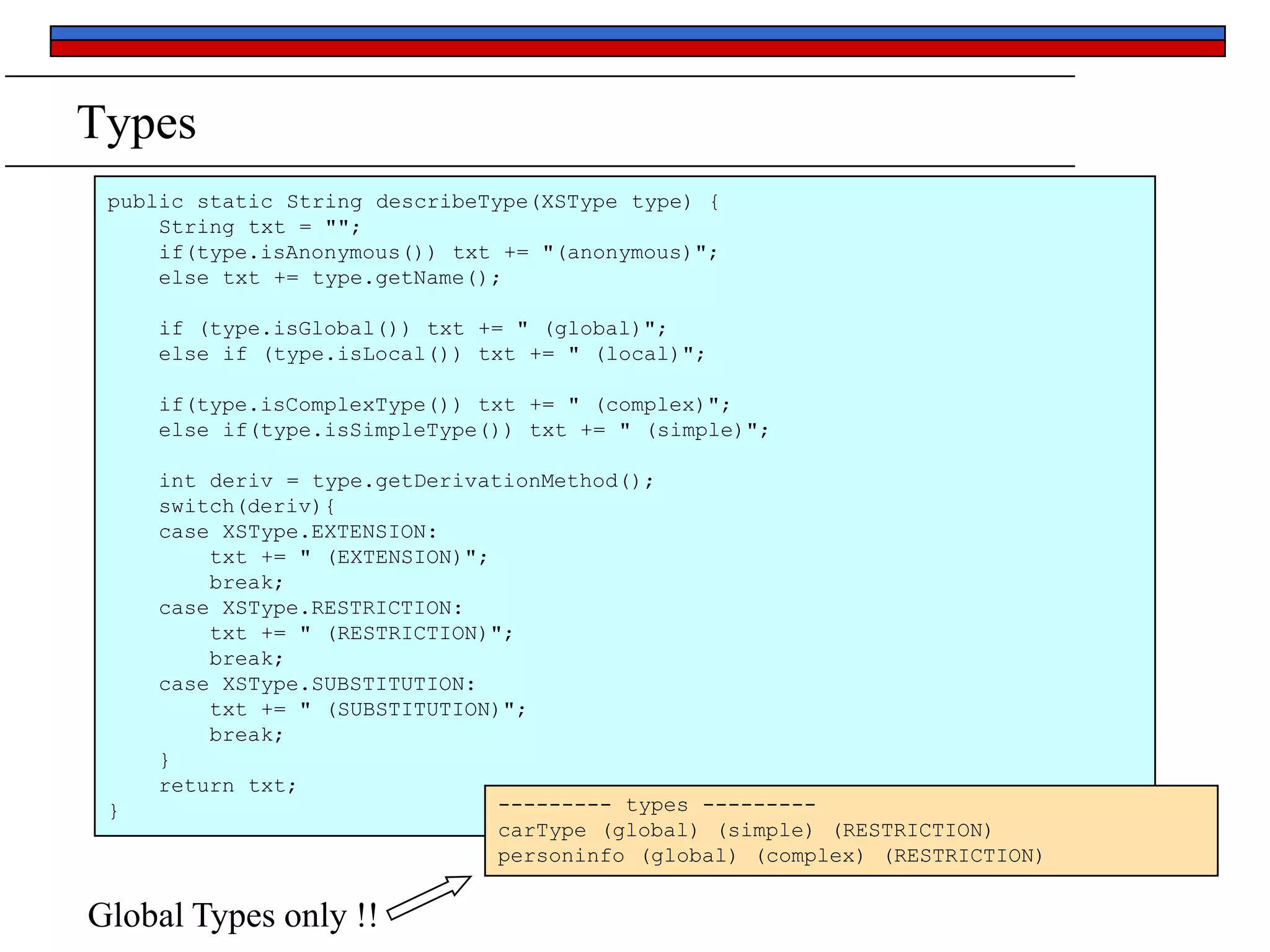Click the 'if(type.isComplexType())' code line
Viewport: 1270px width, 952px height.
pos(445,405)
